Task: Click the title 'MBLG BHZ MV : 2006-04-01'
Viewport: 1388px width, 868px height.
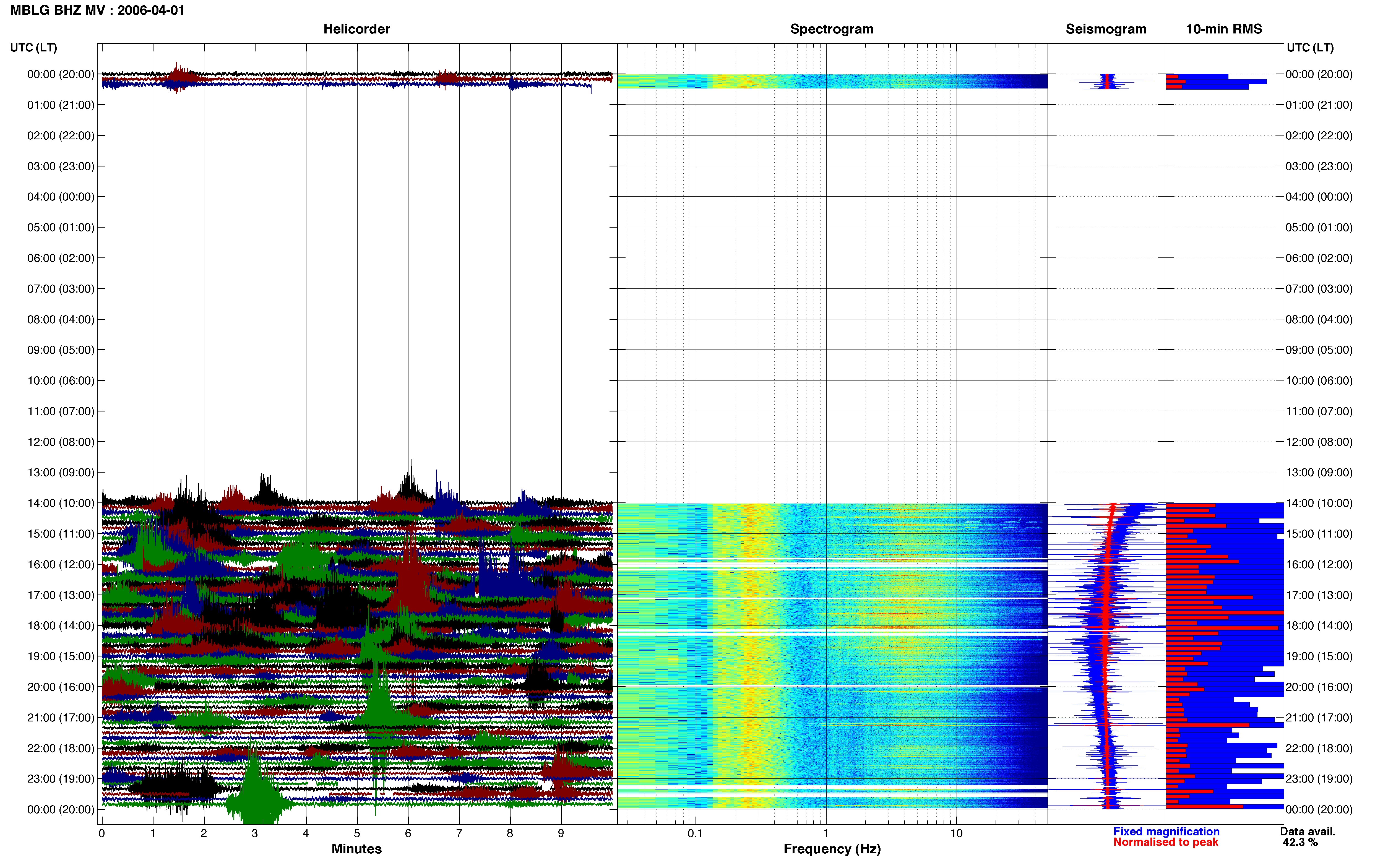Action: coord(98,10)
